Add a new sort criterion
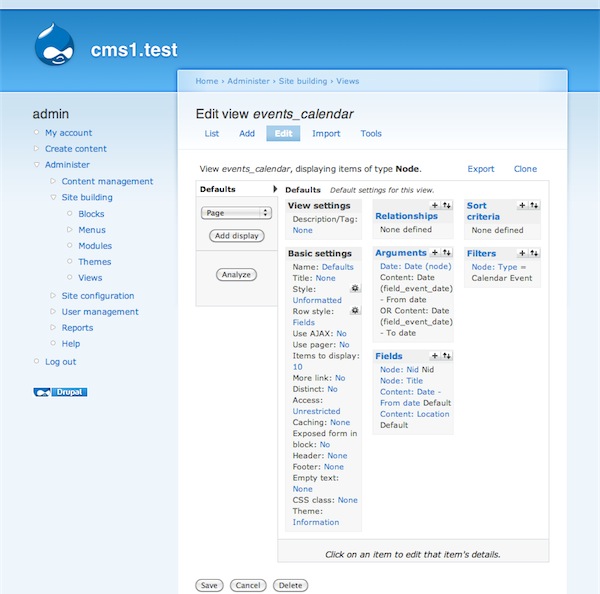600x594 pixels. pos(522,205)
